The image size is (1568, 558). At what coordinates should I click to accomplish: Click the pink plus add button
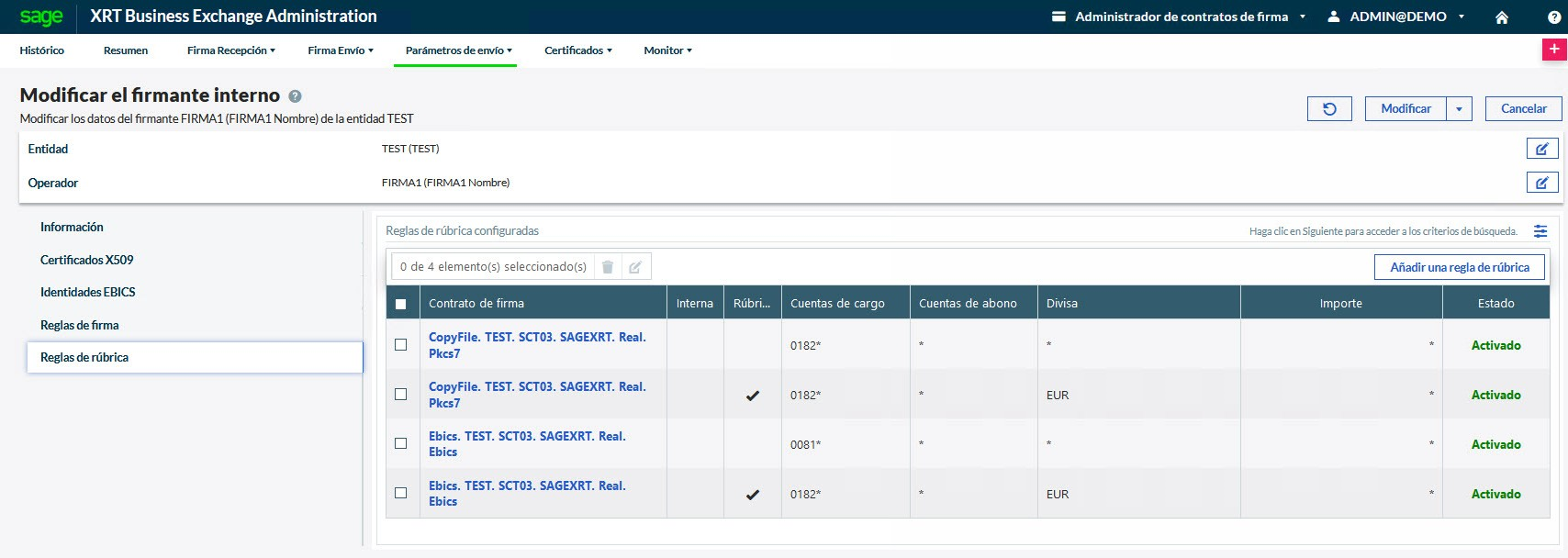(1553, 50)
